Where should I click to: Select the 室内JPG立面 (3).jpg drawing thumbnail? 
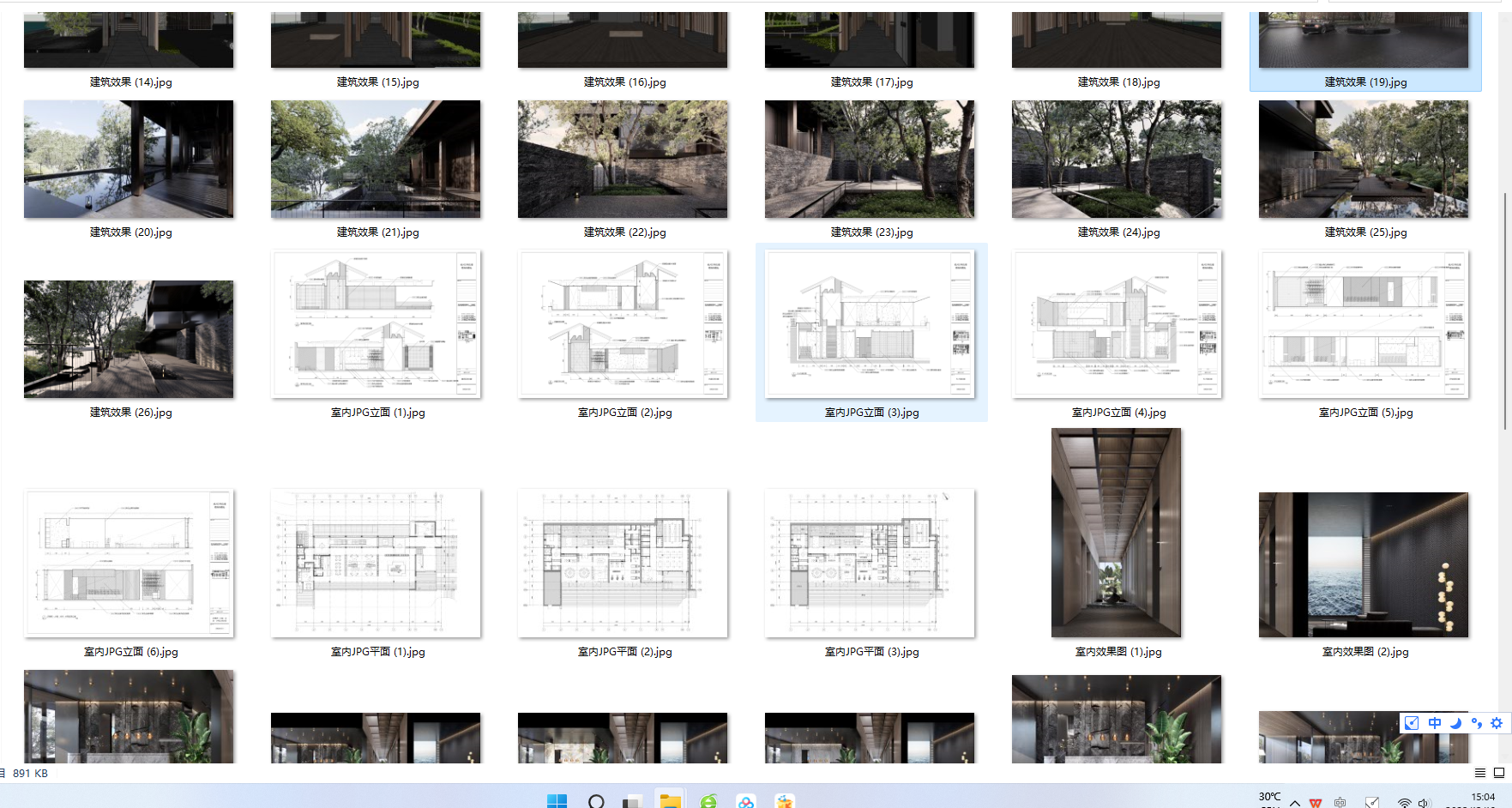870,324
